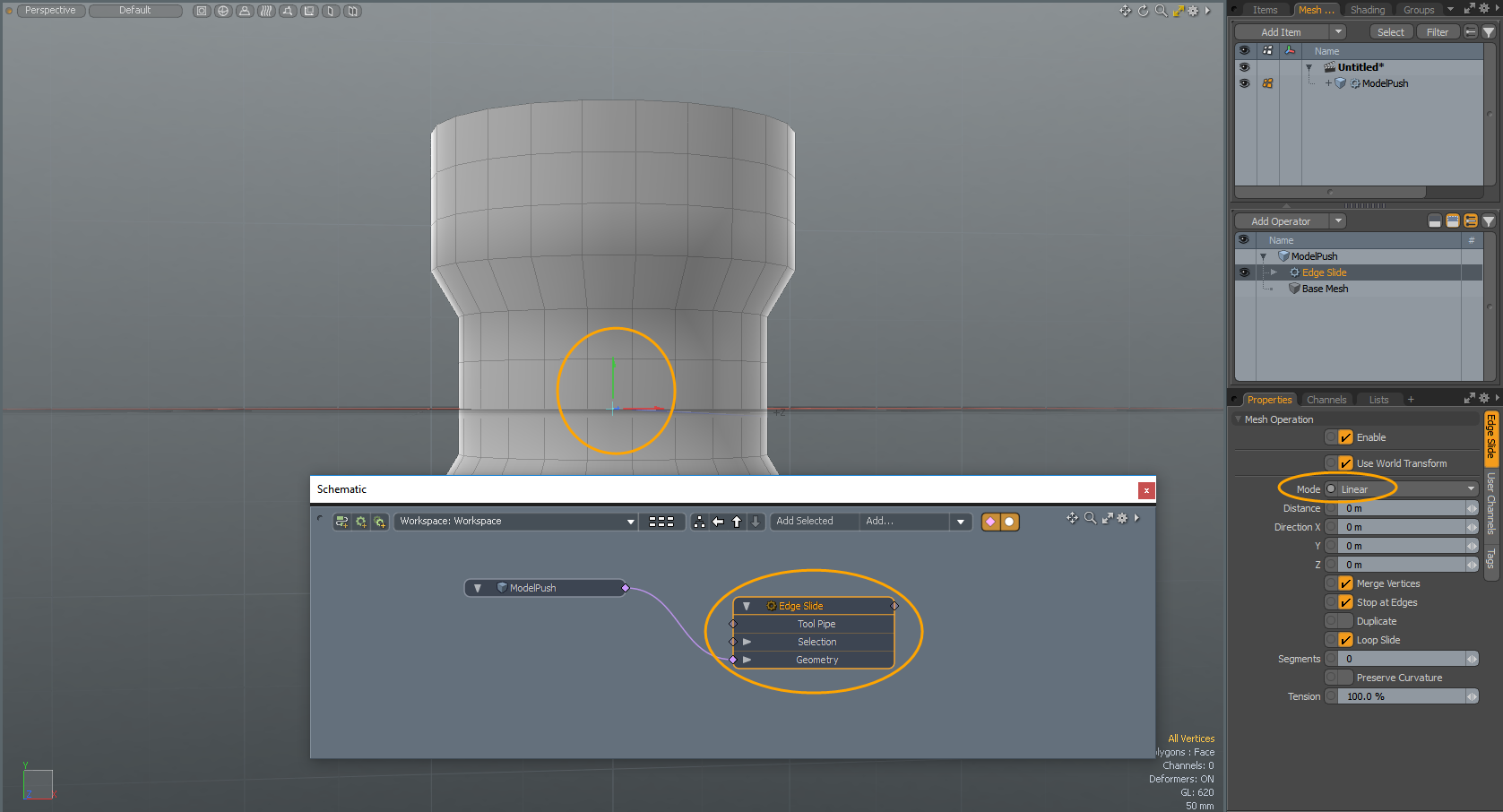Click the schematic grid layout icon

(661, 522)
